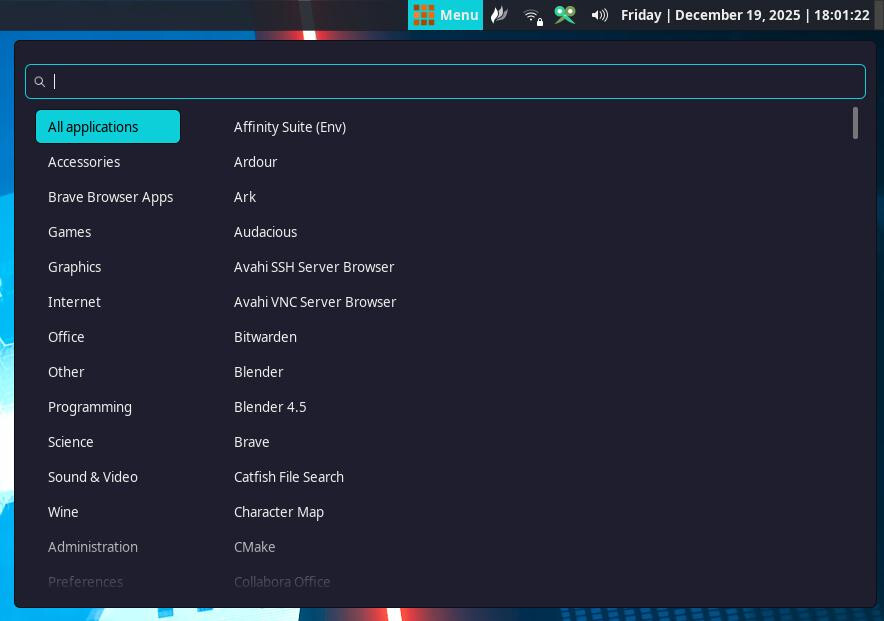
Task: Select the All applications category
Action: click(x=108, y=127)
